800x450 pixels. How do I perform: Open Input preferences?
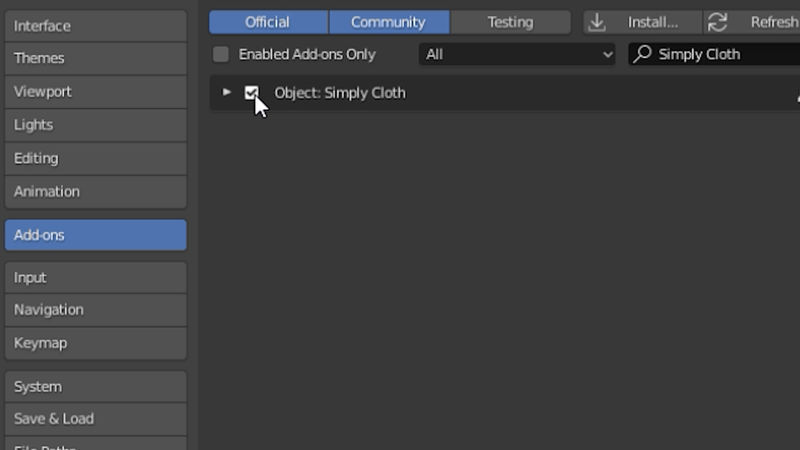point(95,278)
